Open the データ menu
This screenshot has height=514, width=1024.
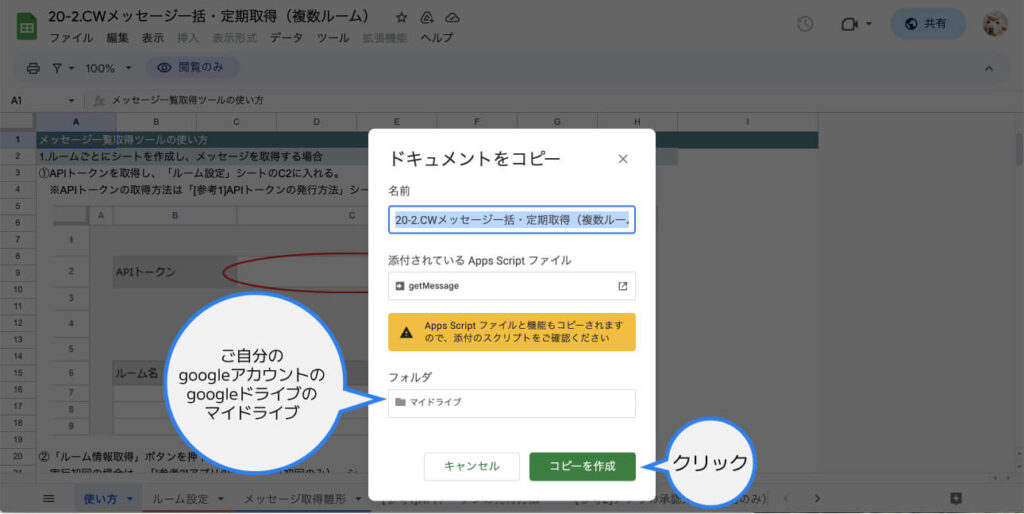point(287,38)
